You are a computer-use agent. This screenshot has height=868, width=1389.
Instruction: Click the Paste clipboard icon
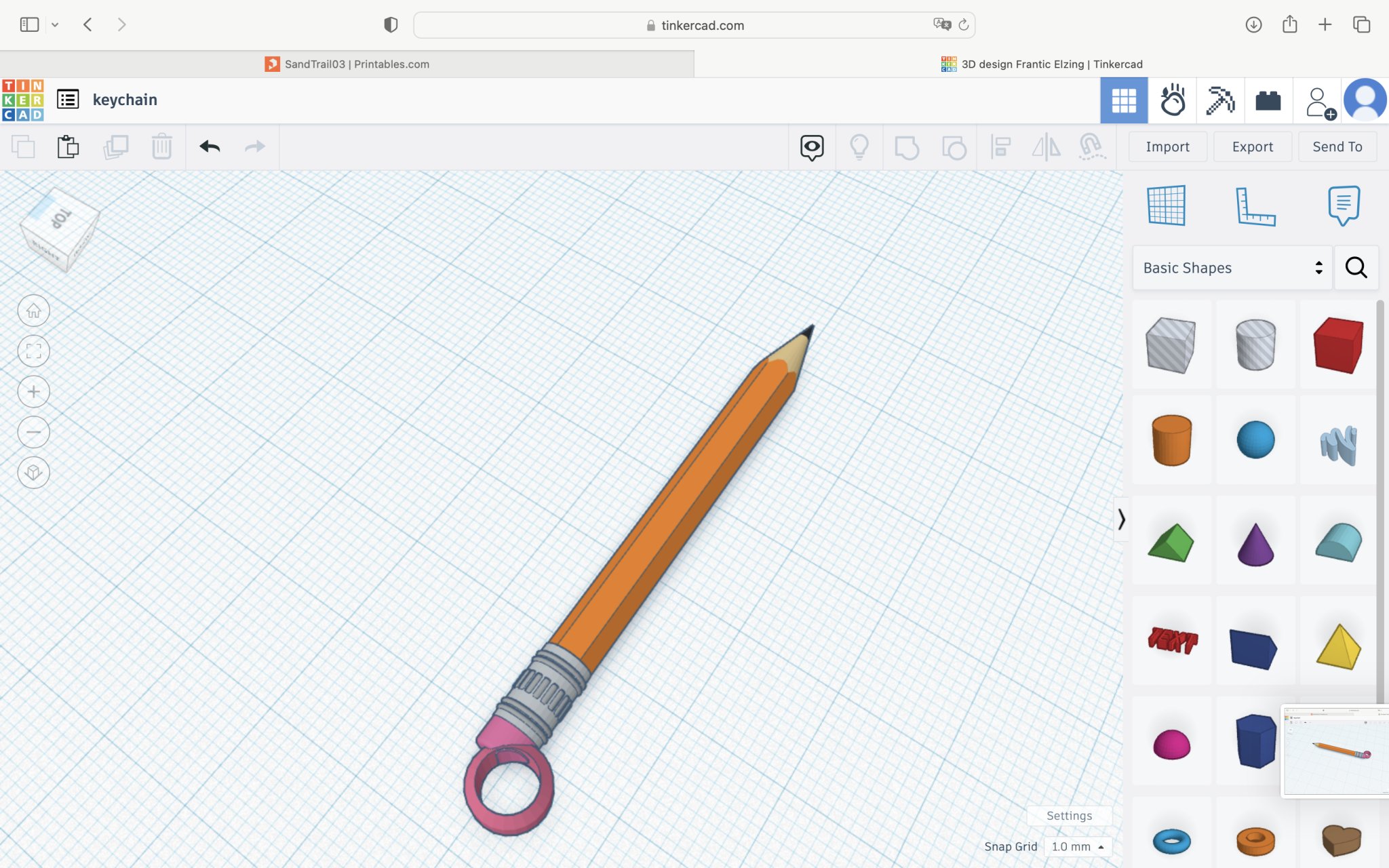[68, 146]
